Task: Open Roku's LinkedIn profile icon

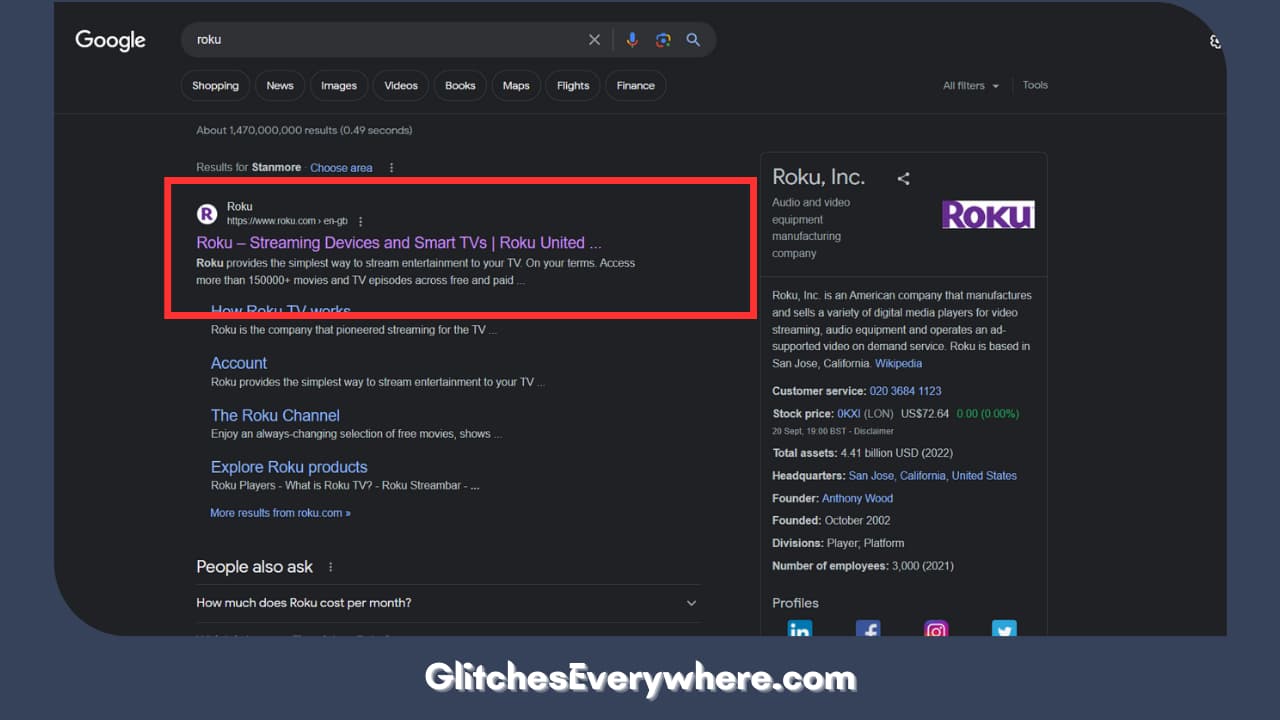Action: click(800, 629)
